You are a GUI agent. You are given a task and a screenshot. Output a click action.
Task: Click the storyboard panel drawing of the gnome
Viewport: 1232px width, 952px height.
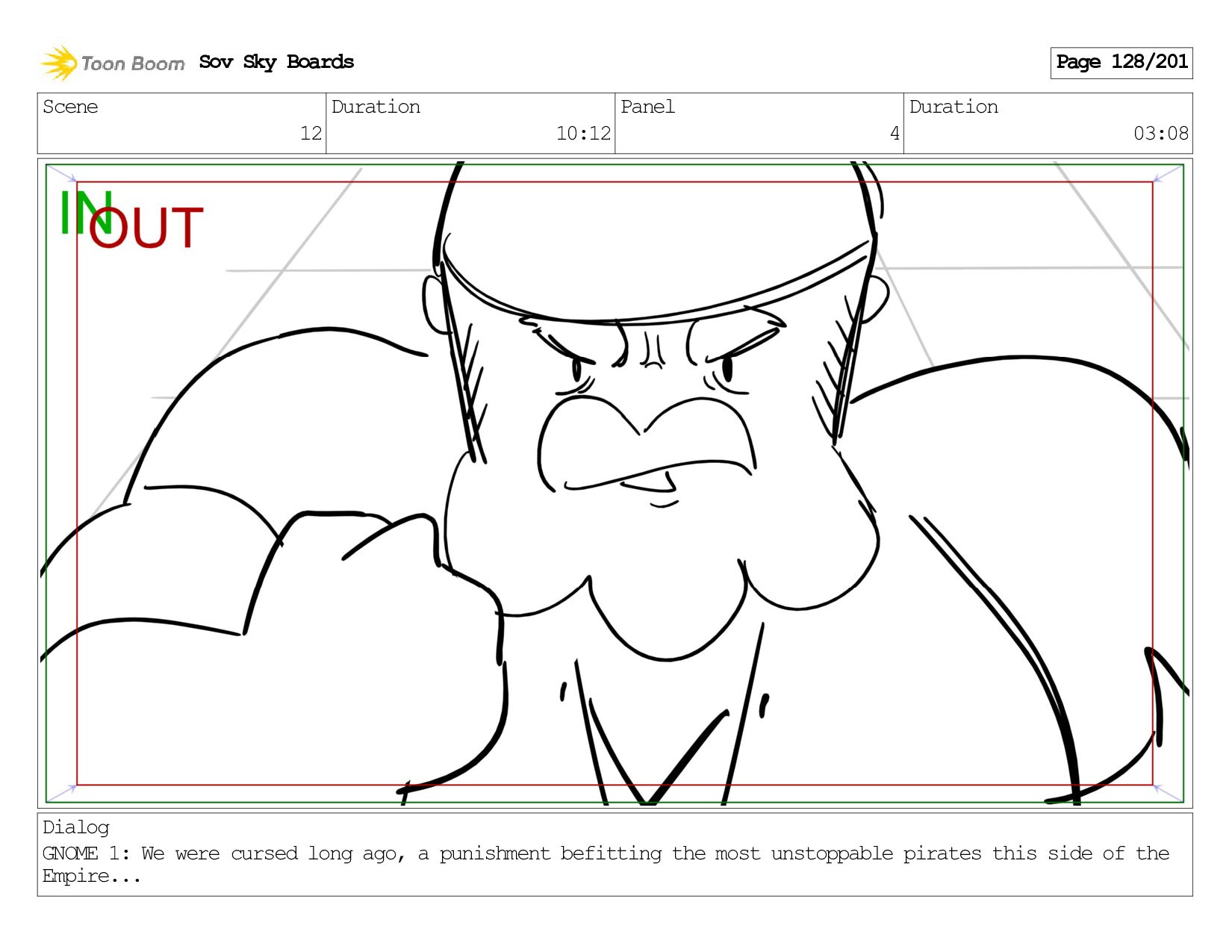(x=615, y=483)
